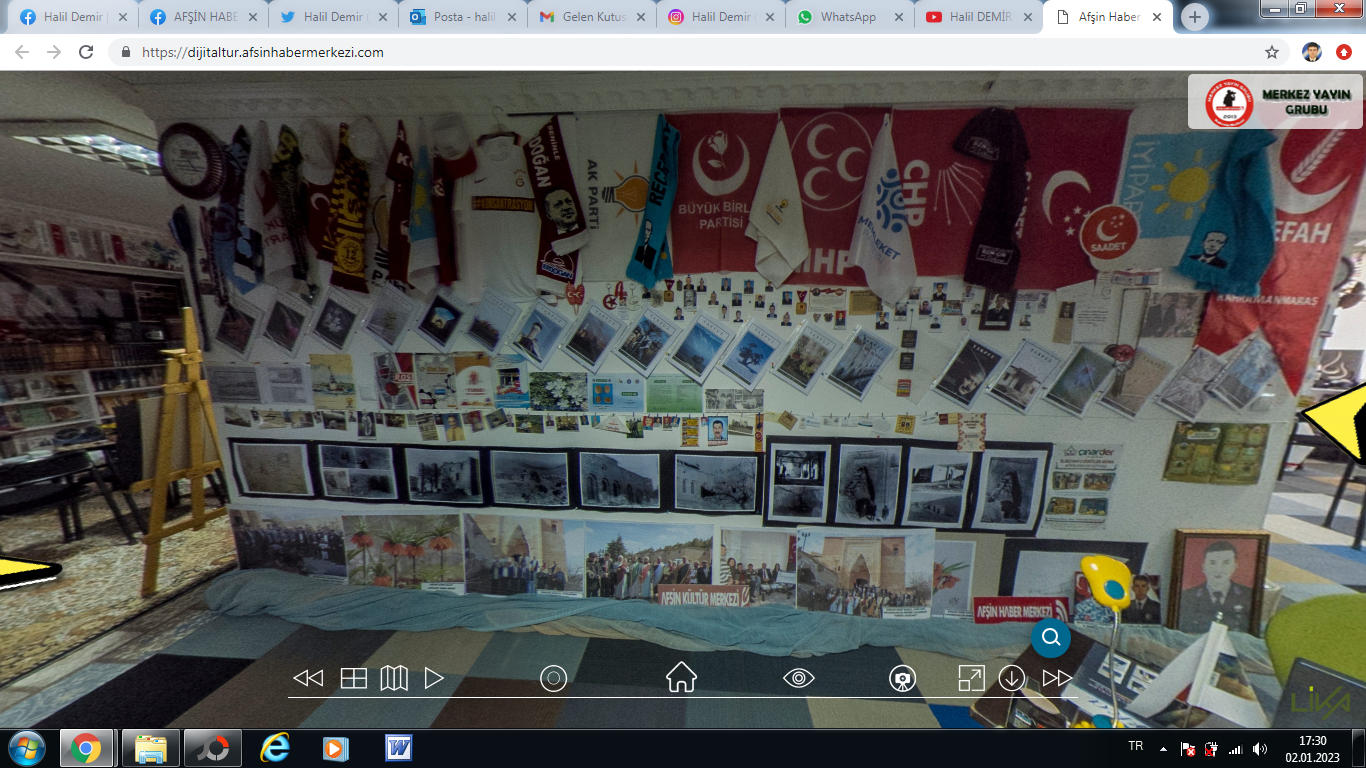The width and height of the screenshot is (1366, 768).
Task: Open Microsoft Word from the taskbar
Action: pos(398,748)
